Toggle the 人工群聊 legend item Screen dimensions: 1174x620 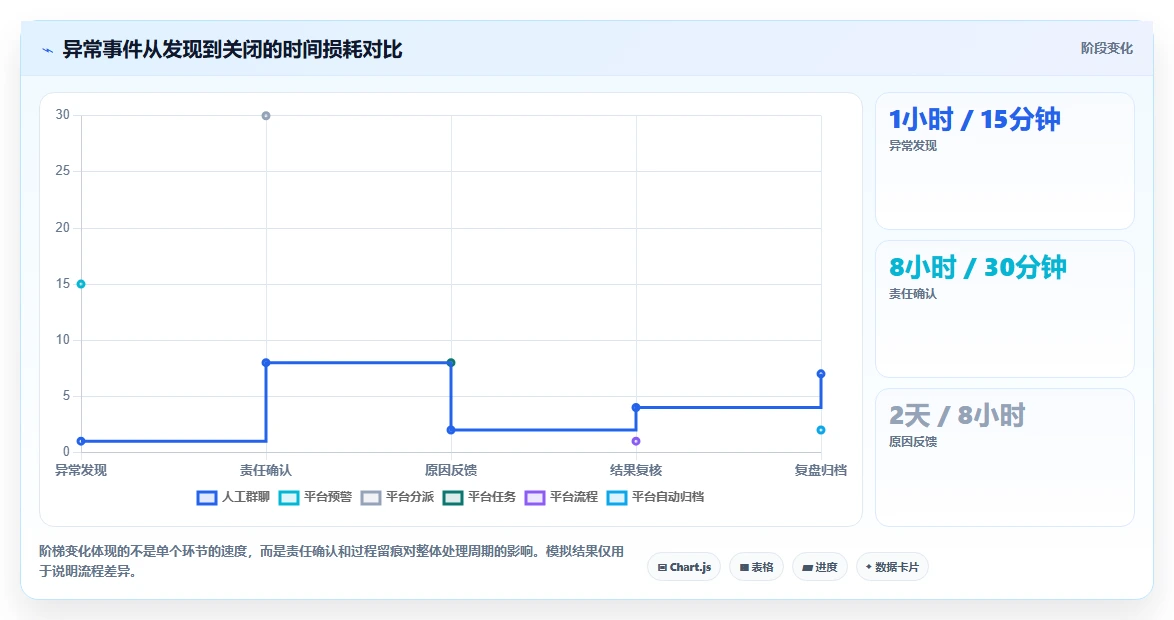(233, 497)
